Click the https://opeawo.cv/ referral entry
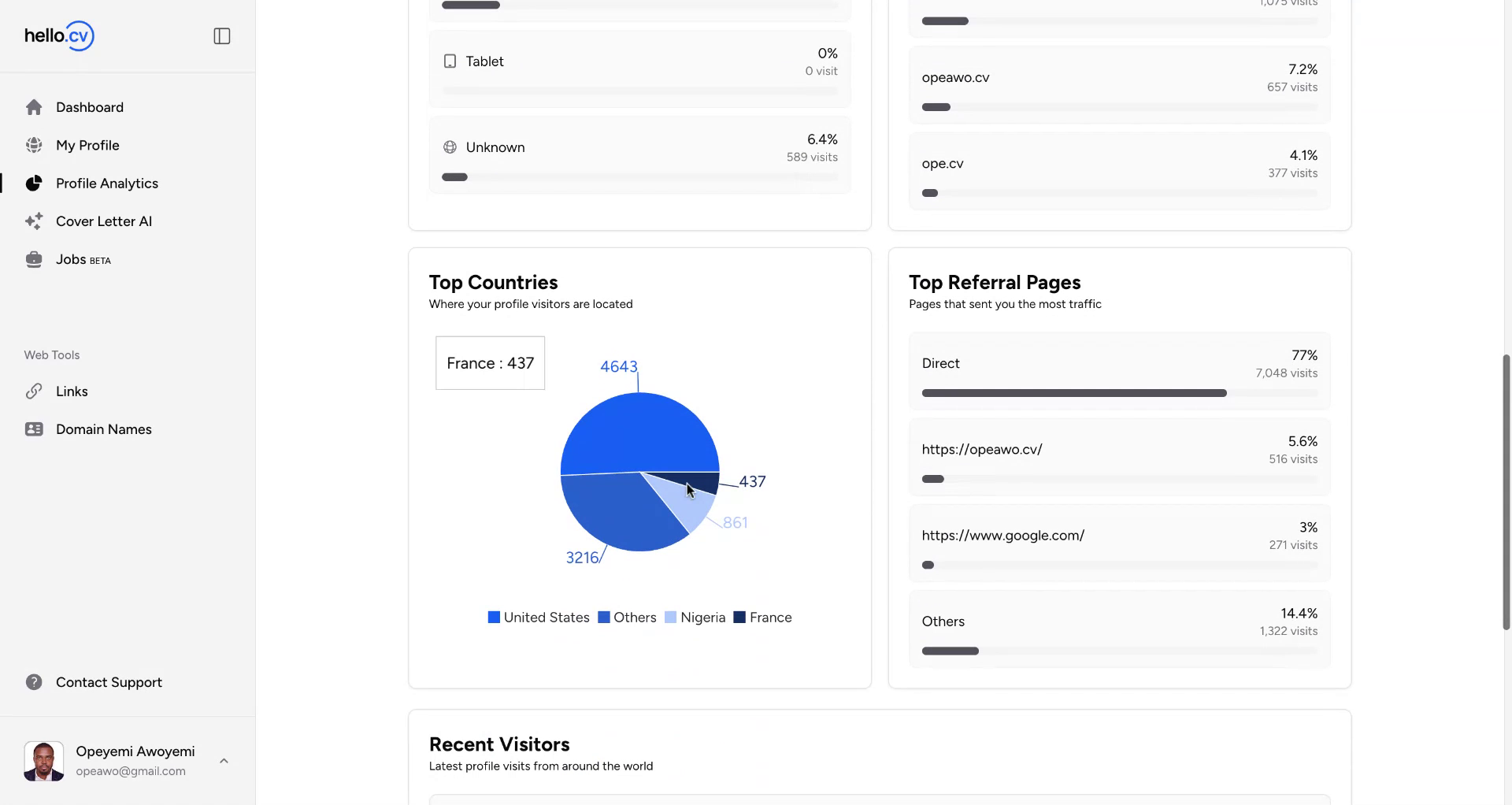1512x805 pixels. [982, 450]
